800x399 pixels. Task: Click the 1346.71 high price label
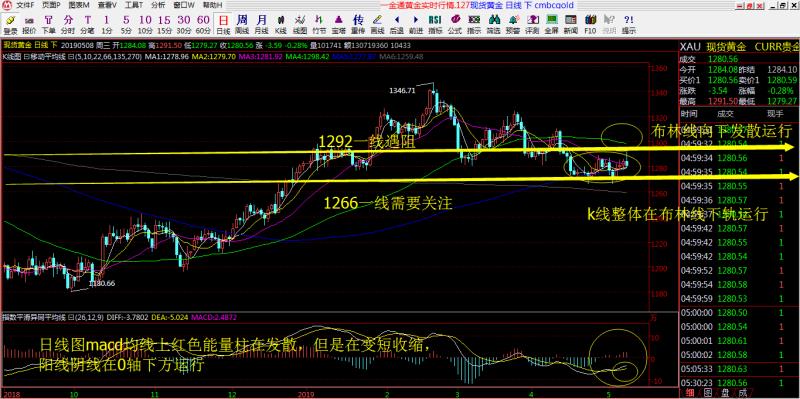[x=402, y=90]
